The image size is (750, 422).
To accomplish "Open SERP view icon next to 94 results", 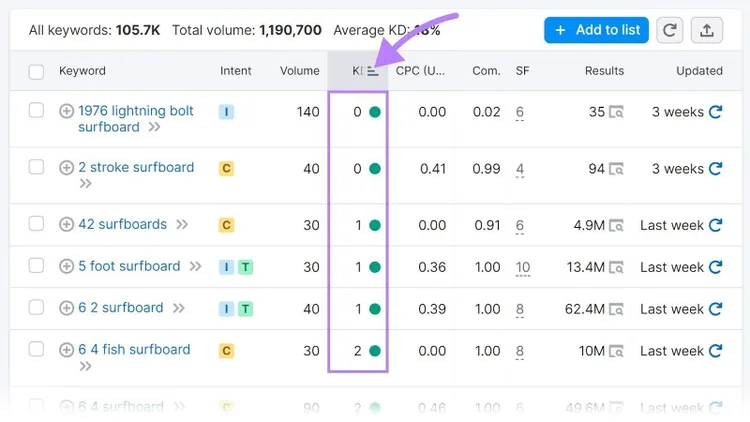I will (x=616, y=169).
